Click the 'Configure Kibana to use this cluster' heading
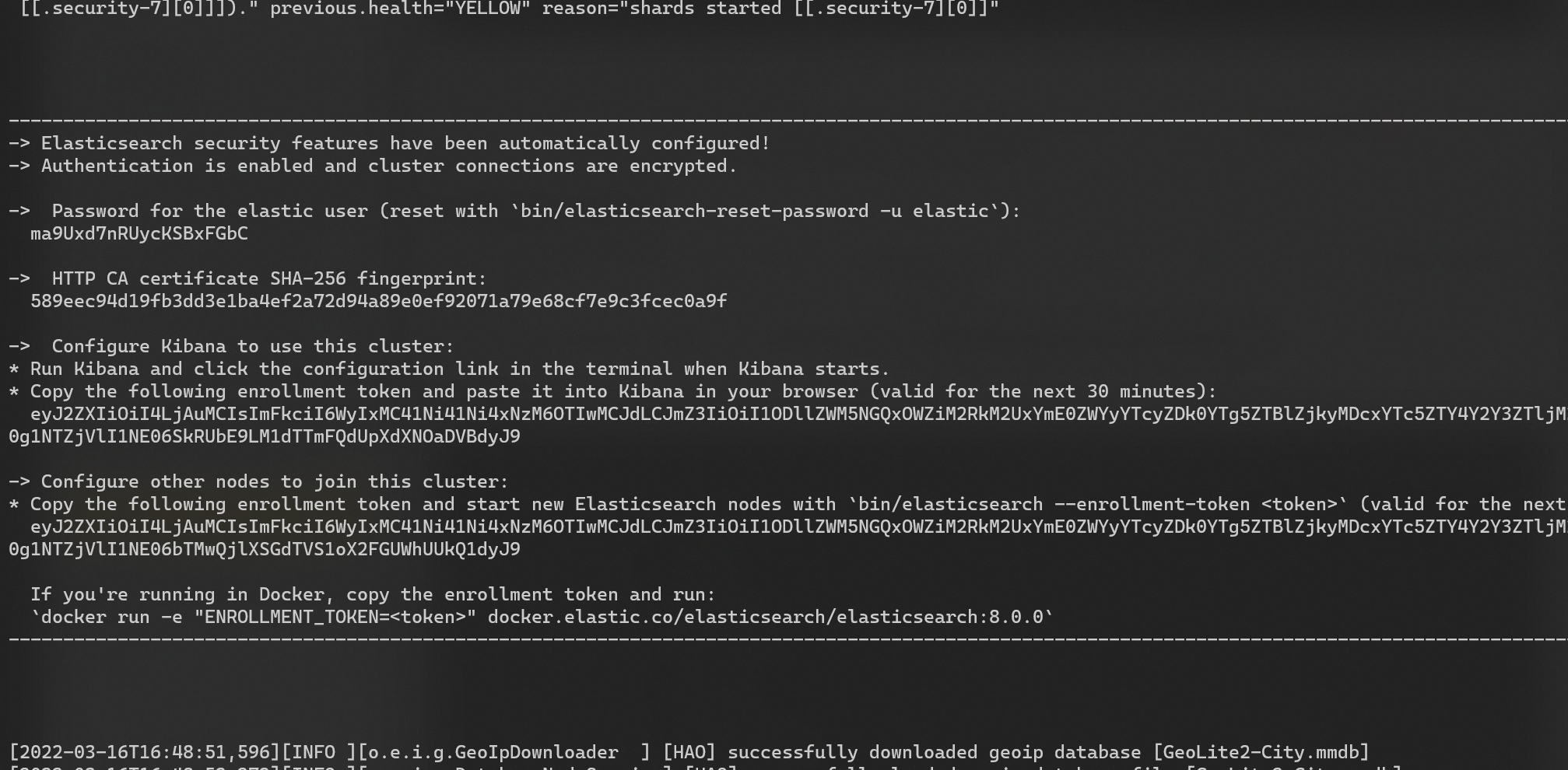Screen dimensions: 1568x770 (252, 346)
